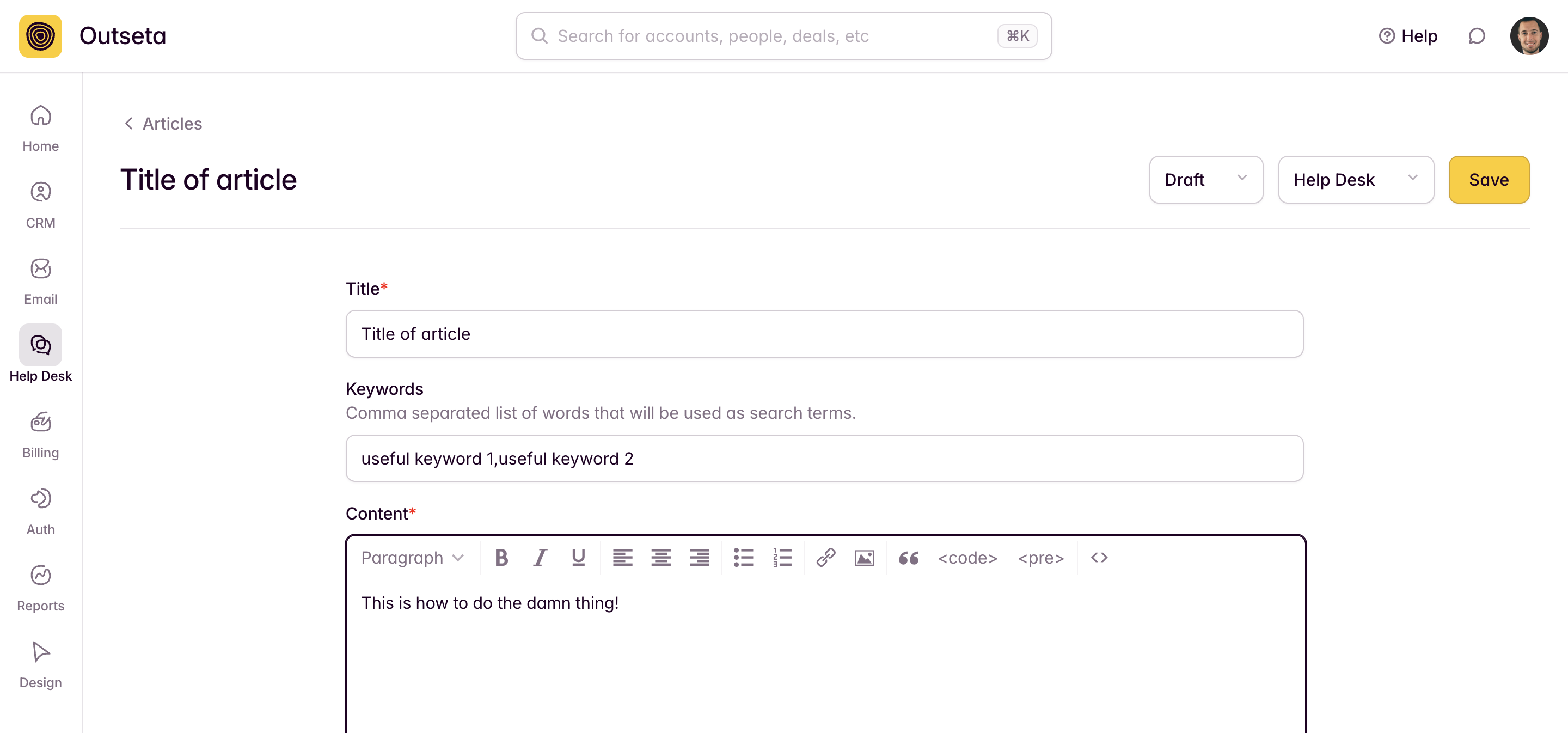Open the Paragraph style dropdown
Image resolution: width=1568 pixels, height=733 pixels.
click(x=412, y=558)
